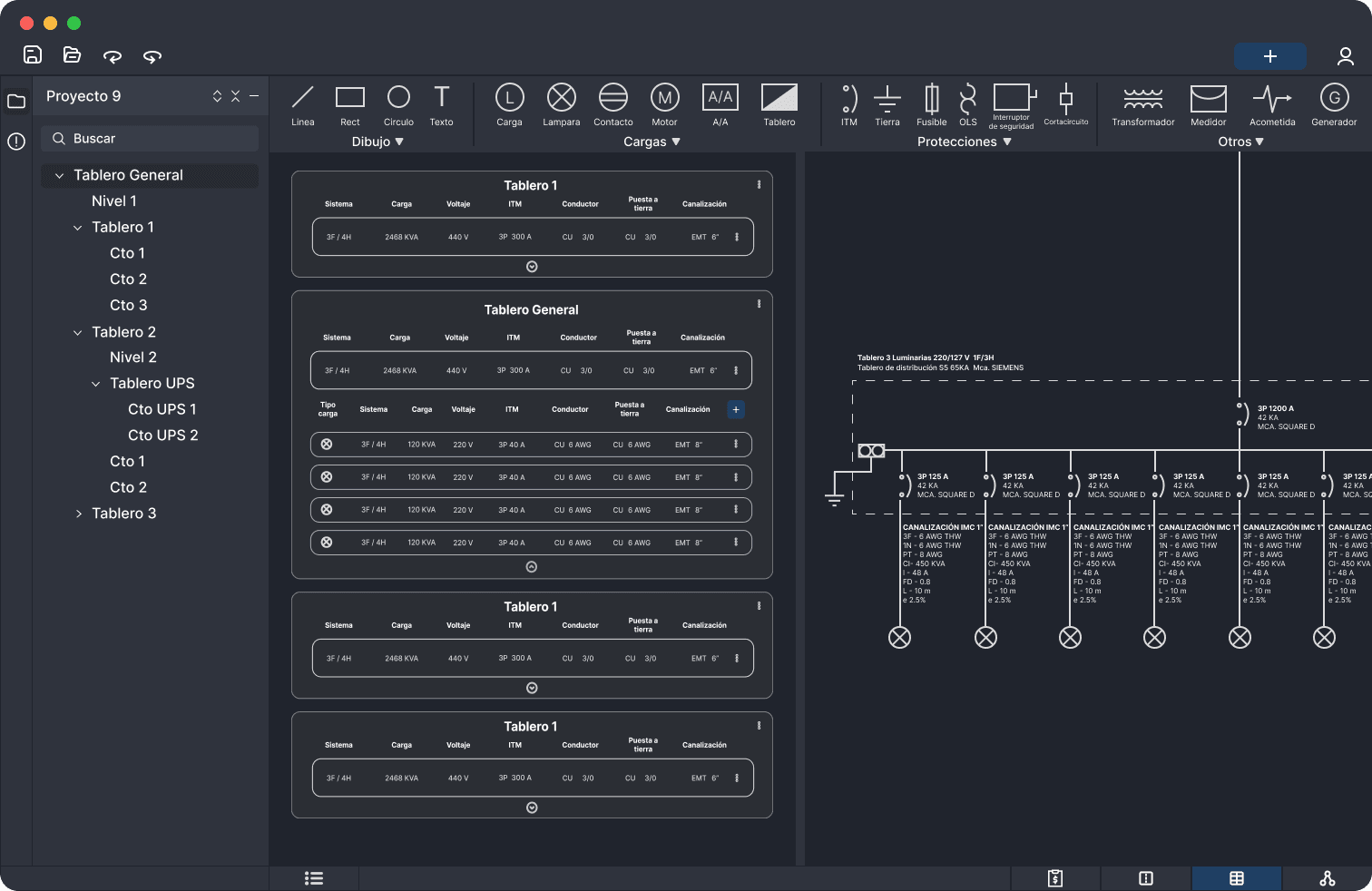Select the Acometida symbol

(x=1272, y=105)
